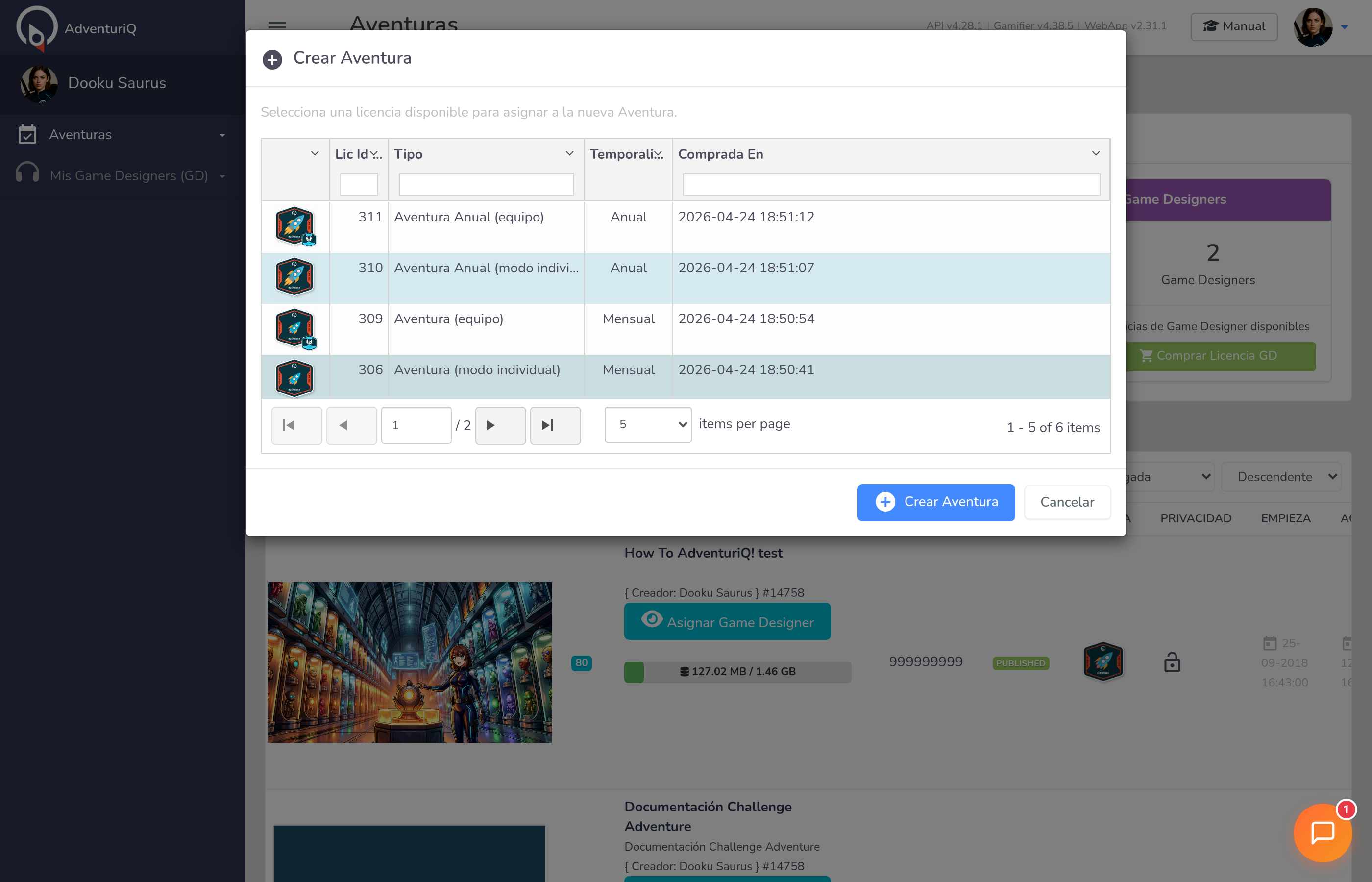This screenshot has height=882, width=1372.
Task: Click the Game Designers headset icon
Action: point(27,172)
